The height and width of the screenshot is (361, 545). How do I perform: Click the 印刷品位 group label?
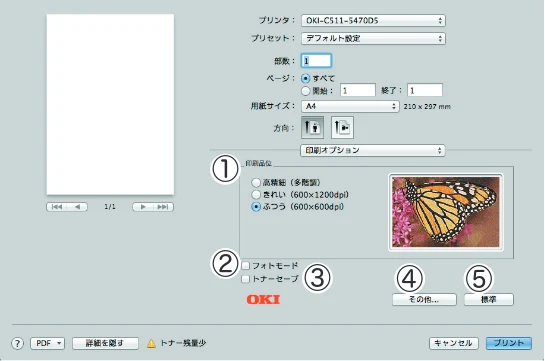click(258, 163)
